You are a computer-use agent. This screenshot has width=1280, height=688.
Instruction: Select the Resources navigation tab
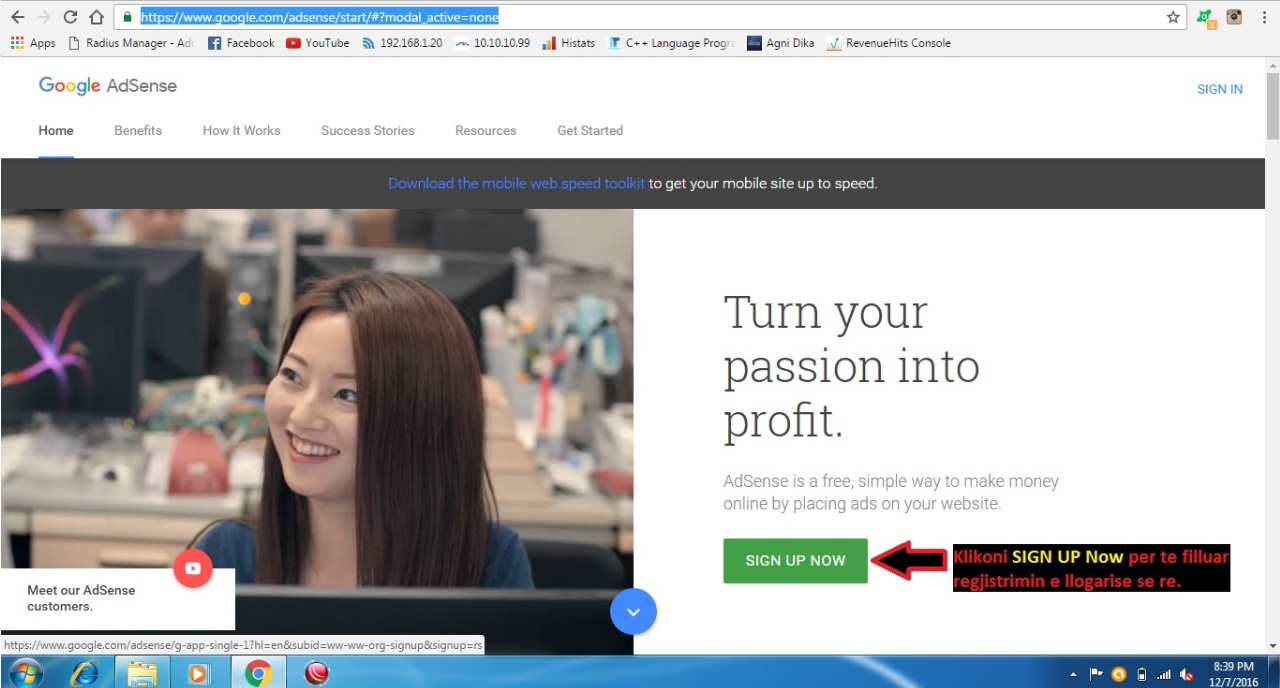pyautogui.click(x=486, y=130)
